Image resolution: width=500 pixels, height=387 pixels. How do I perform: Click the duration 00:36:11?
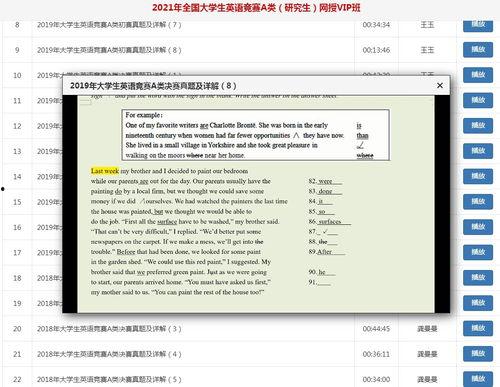376,354
